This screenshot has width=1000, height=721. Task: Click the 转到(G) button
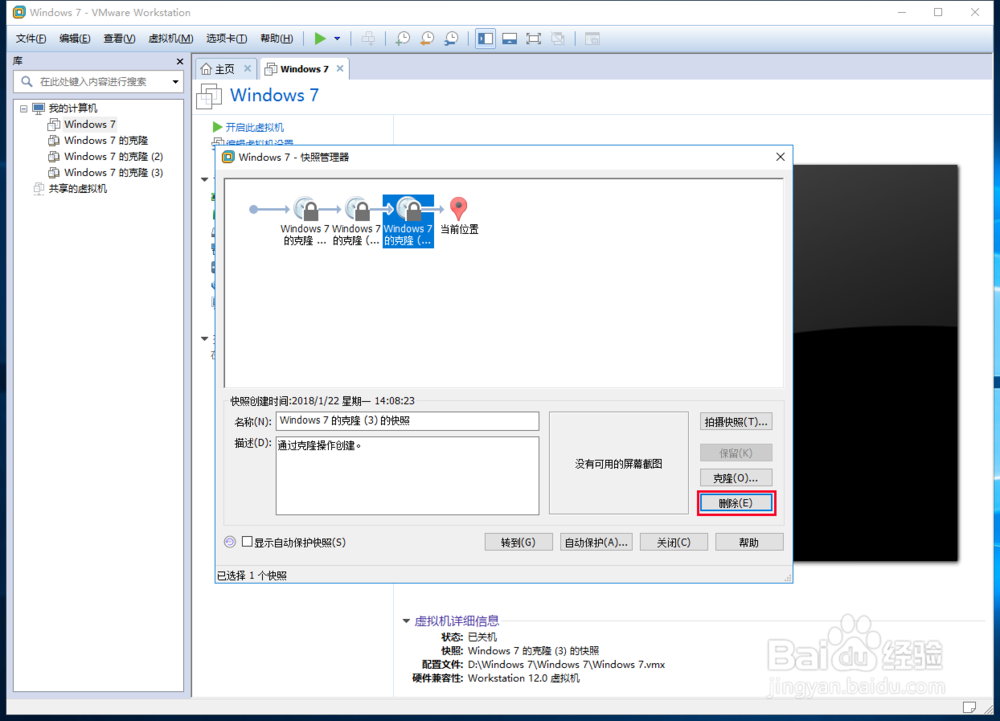518,543
